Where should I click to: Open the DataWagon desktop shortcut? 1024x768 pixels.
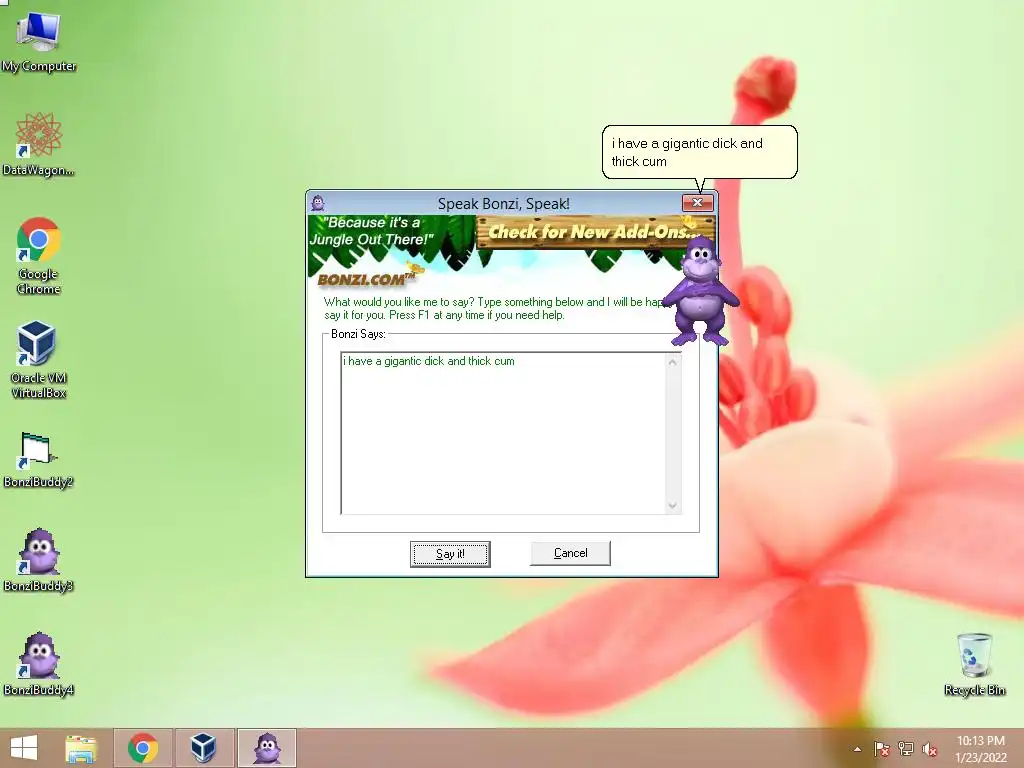pos(39,145)
